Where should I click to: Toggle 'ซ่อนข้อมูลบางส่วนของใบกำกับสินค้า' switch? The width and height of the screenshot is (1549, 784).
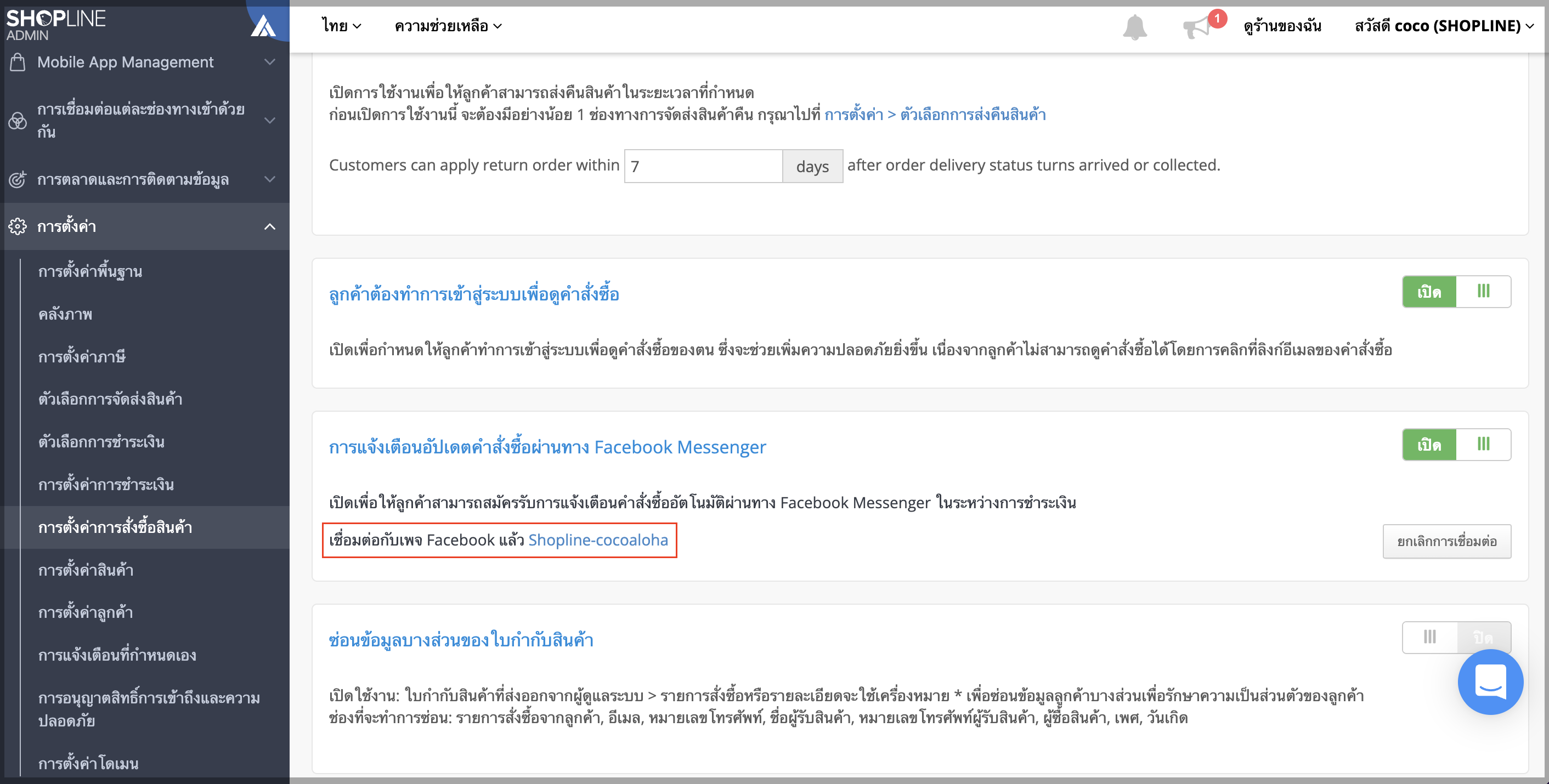click(x=1456, y=637)
